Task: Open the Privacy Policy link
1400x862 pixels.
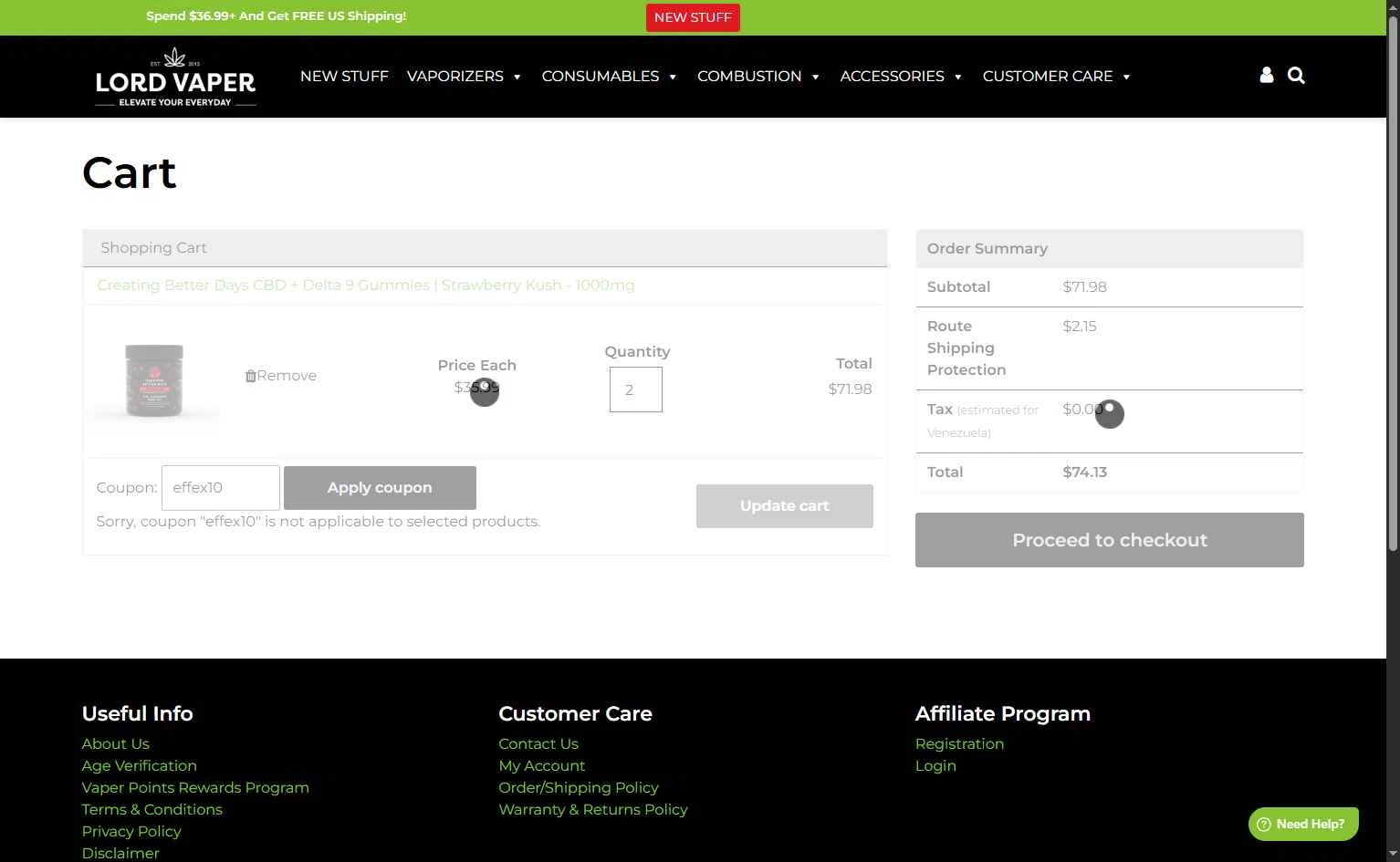Action: 131,831
